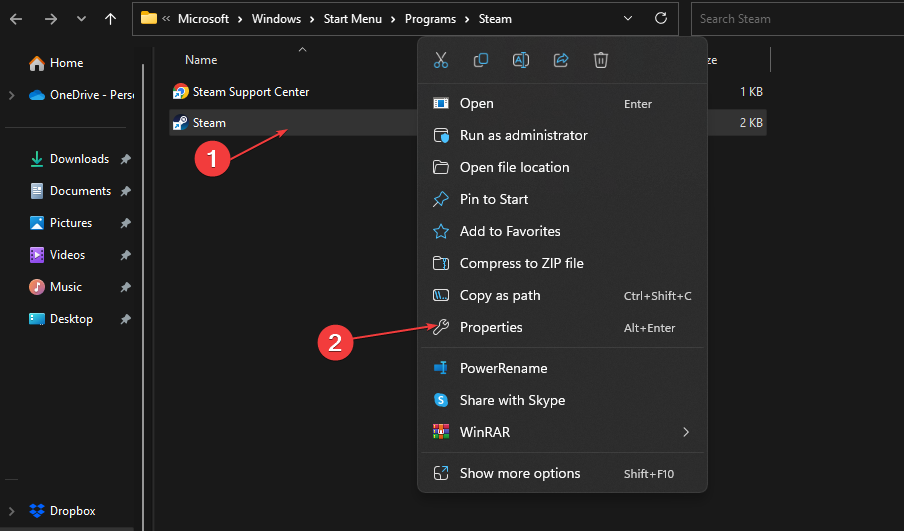Viewport: 904px width, 531px height.
Task: Expand the WinRAR submenu arrow
Action: pyautogui.click(x=686, y=432)
